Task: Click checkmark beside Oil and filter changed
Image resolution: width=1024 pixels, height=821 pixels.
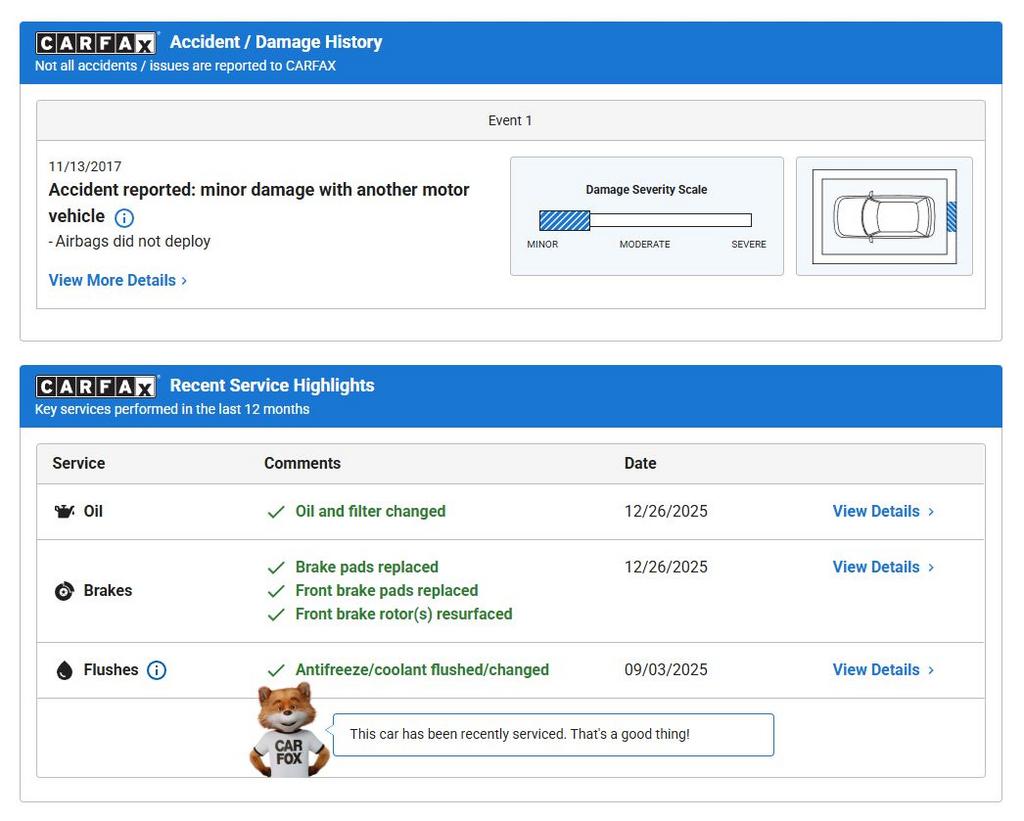Action: (276, 512)
